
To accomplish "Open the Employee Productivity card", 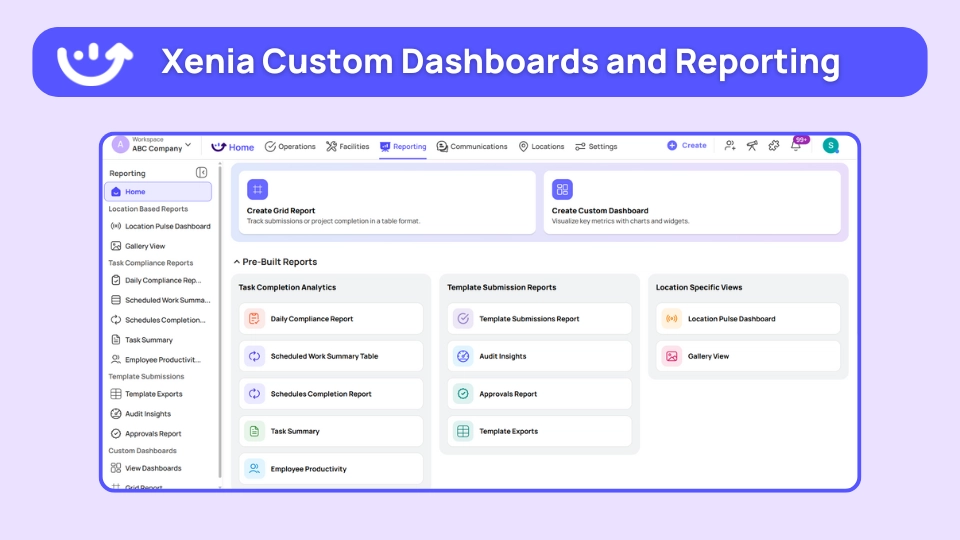I will (331, 469).
